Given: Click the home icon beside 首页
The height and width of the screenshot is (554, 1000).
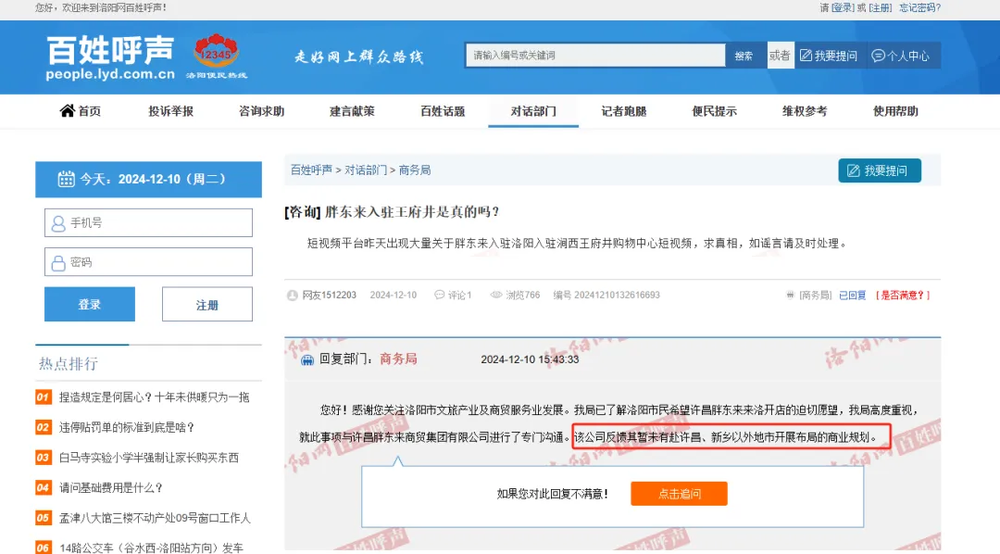Looking at the screenshot, I should point(67,111).
